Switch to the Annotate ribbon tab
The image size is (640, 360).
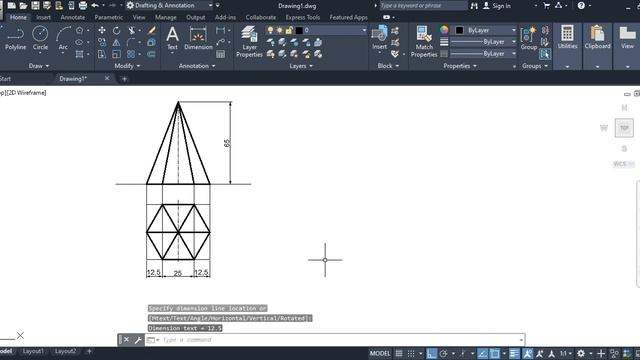coord(73,17)
